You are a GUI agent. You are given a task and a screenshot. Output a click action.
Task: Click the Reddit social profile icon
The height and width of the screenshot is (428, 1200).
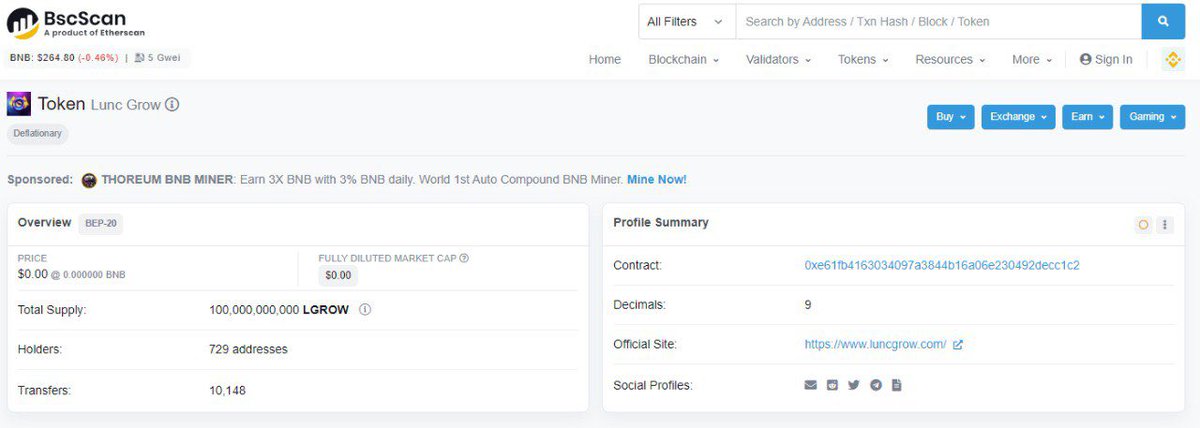832,385
